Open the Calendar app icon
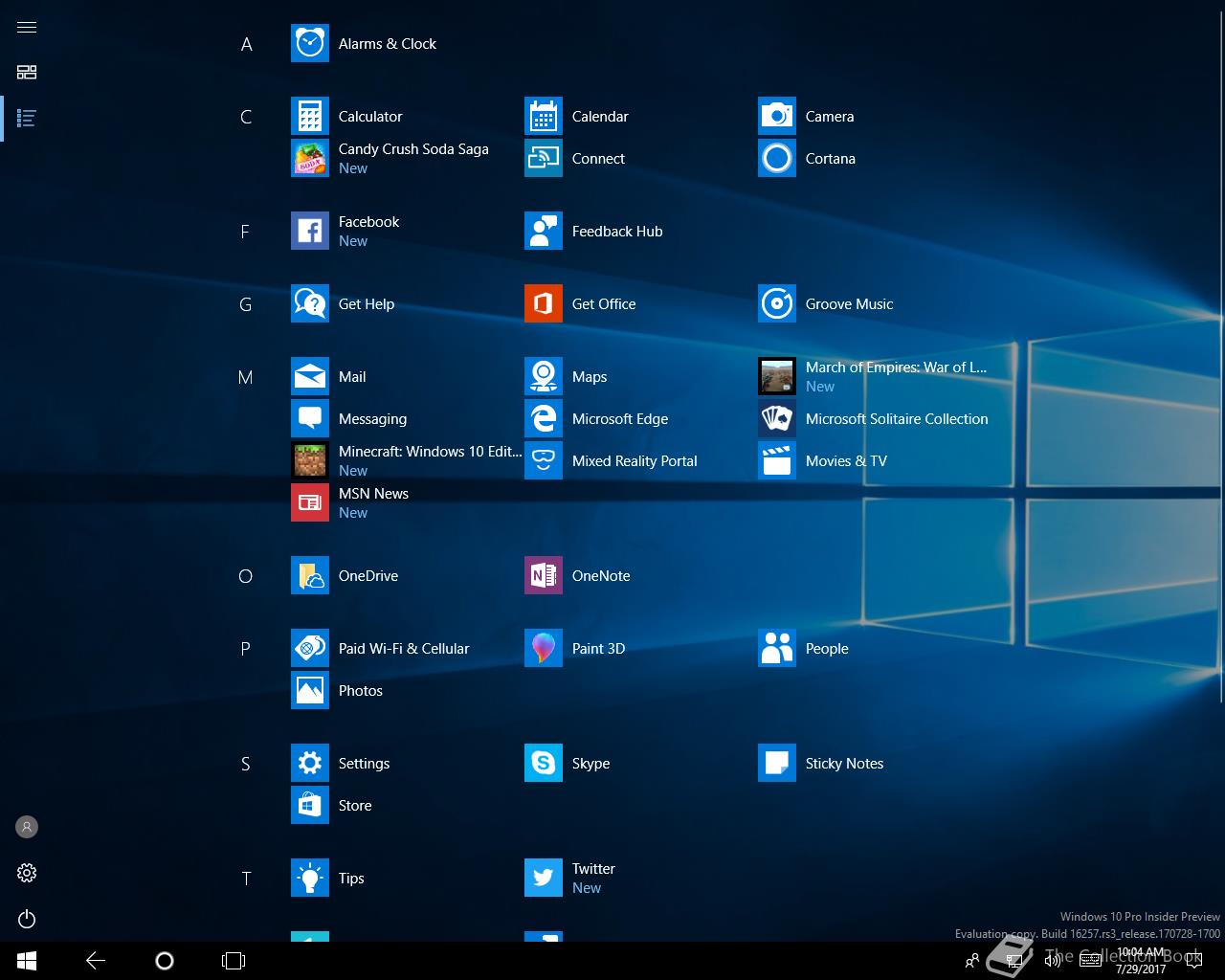Screen dimensions: 1225x980 [544, 117]
